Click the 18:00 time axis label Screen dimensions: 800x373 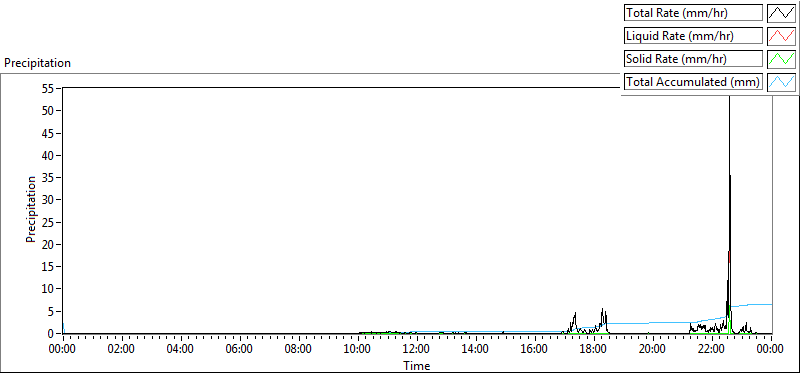(593, 349)
